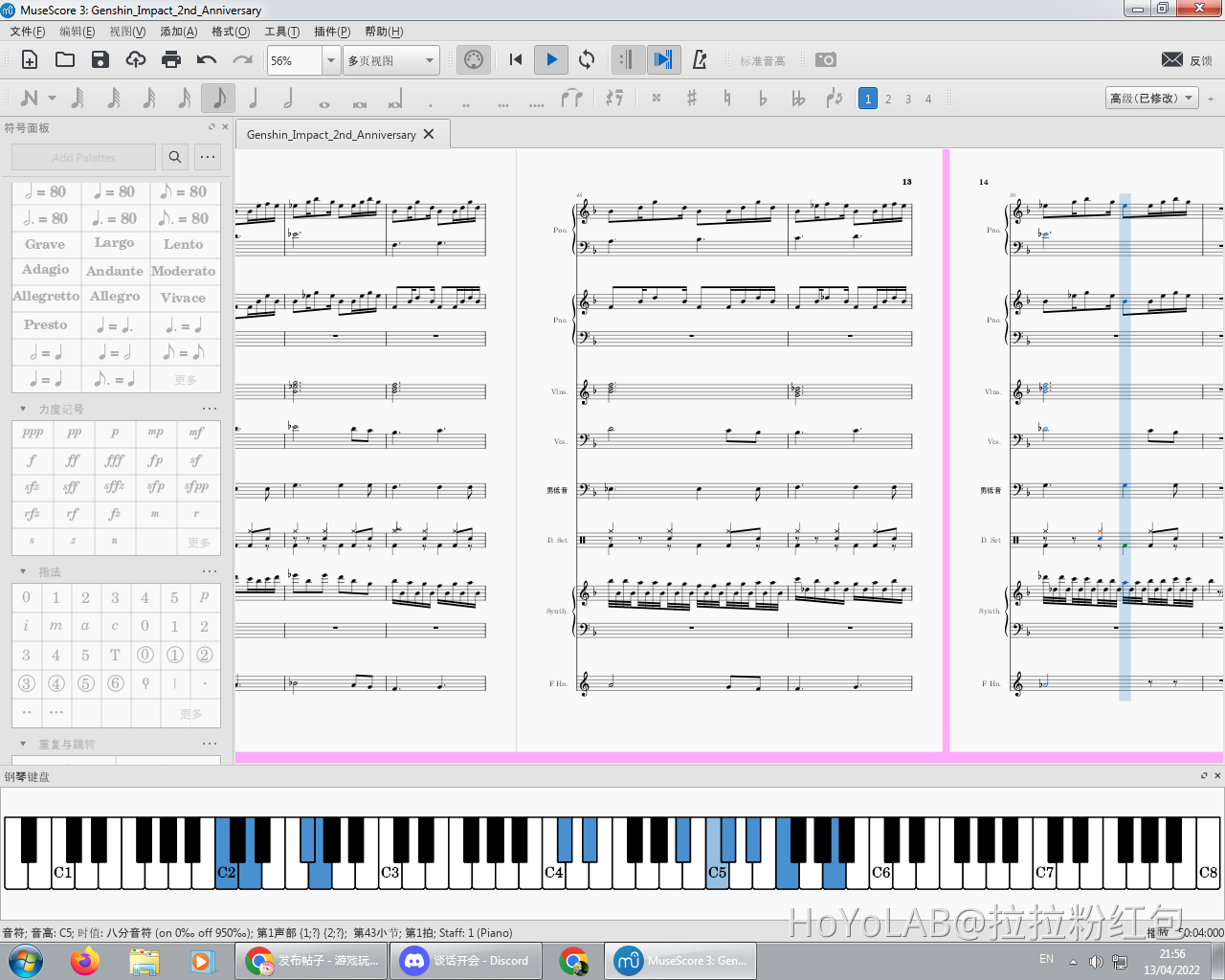
Task: Search palettes using the magnifier icon
Action: (174, 157)
